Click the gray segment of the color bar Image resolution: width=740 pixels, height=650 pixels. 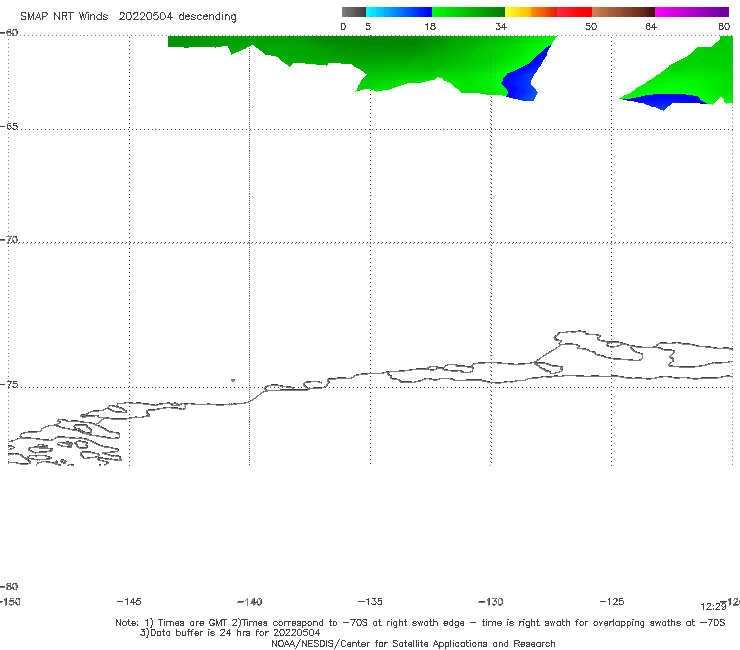(x=353, y=12)
